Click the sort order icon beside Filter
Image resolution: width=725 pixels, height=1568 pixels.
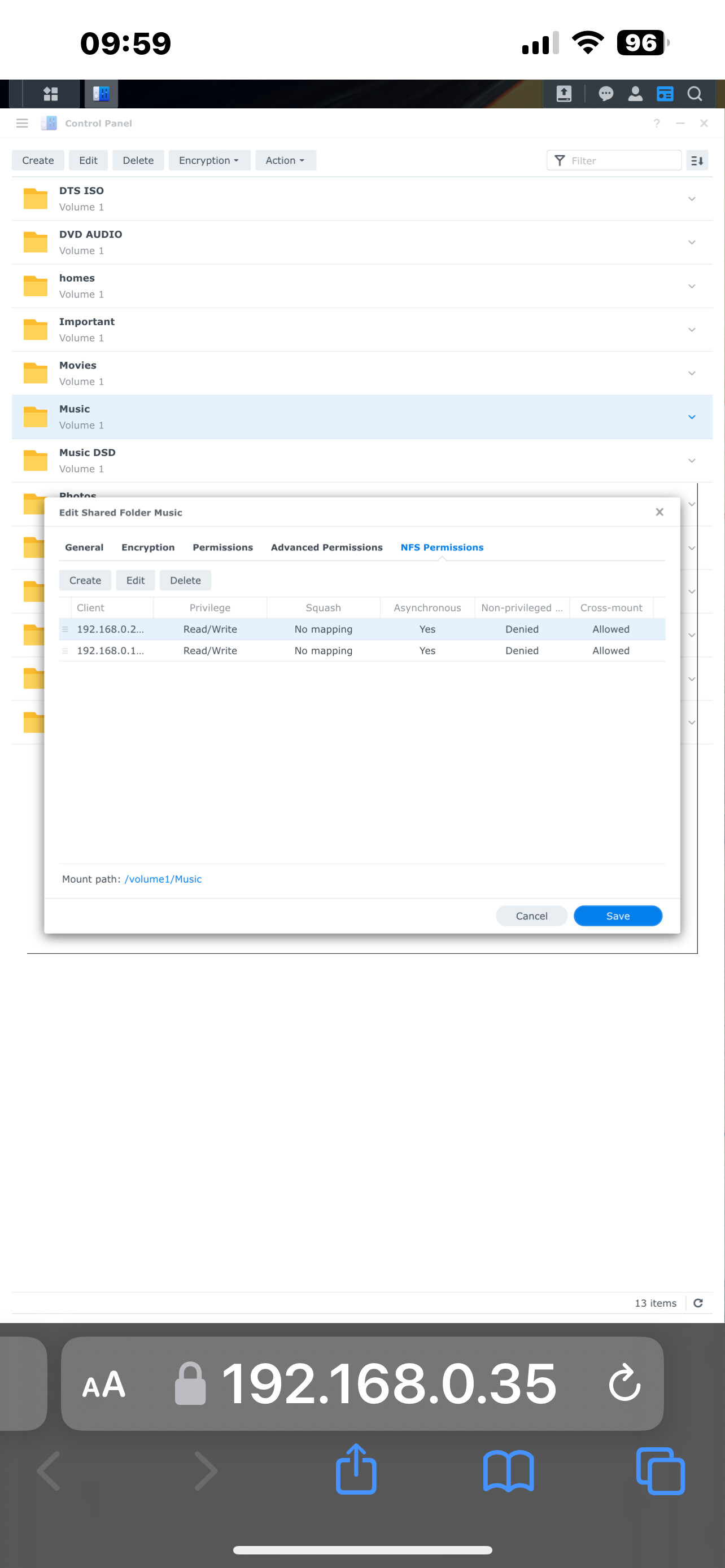point(697,161)
